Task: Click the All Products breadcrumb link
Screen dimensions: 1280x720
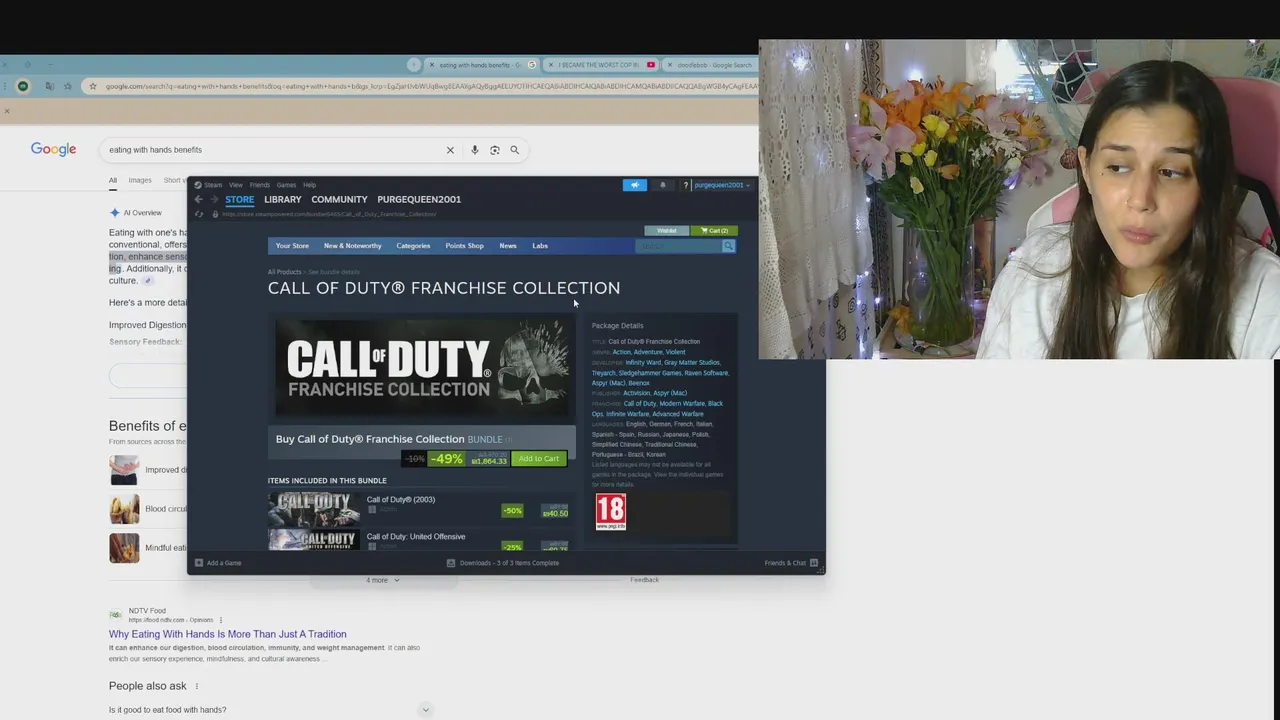Action: [x=284, y=272]
